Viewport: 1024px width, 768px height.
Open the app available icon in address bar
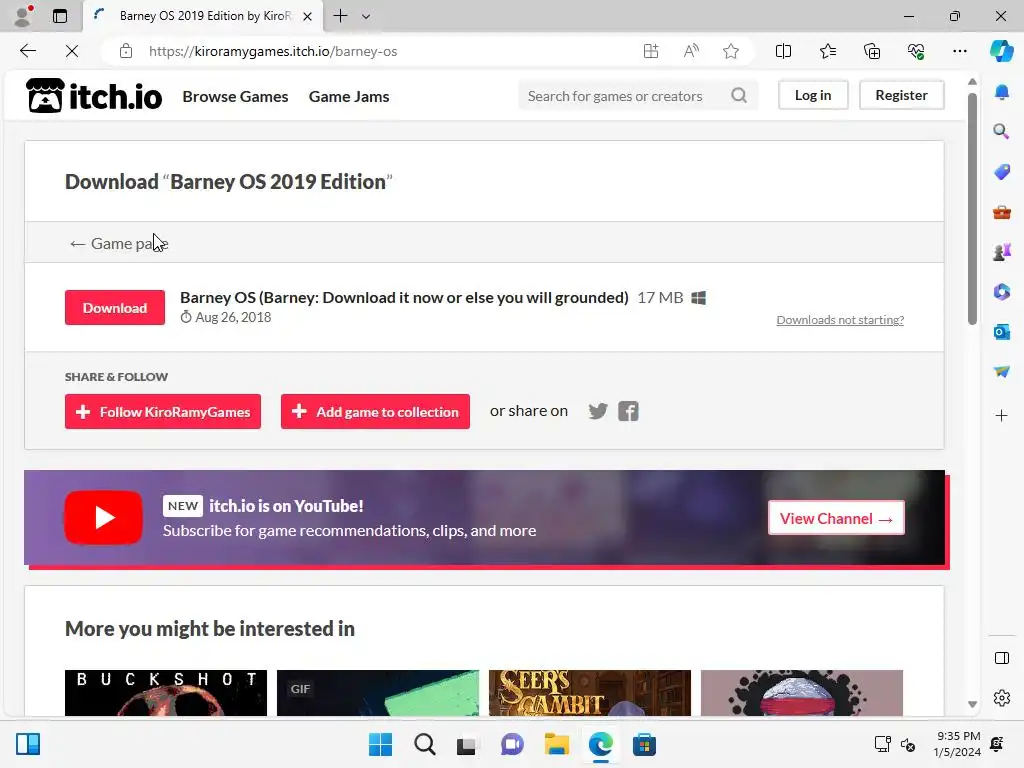(x=650, y=51)
